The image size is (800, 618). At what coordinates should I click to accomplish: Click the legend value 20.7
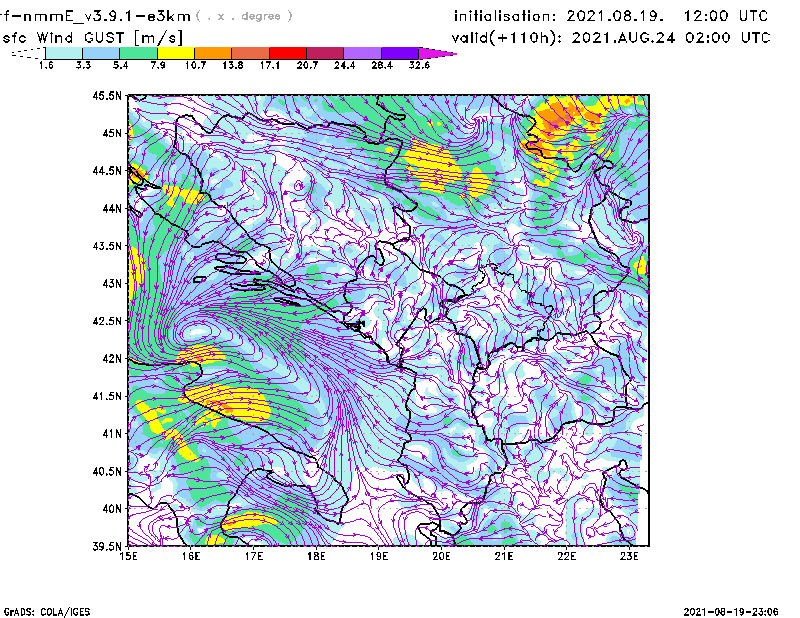[x=307, y=65]
